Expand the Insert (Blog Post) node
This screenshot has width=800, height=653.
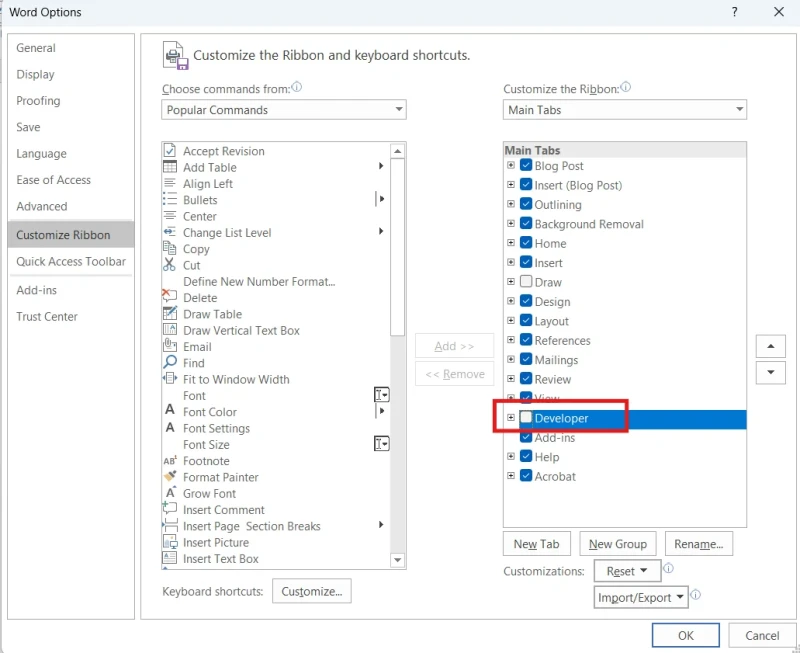[x=511, y=185]
